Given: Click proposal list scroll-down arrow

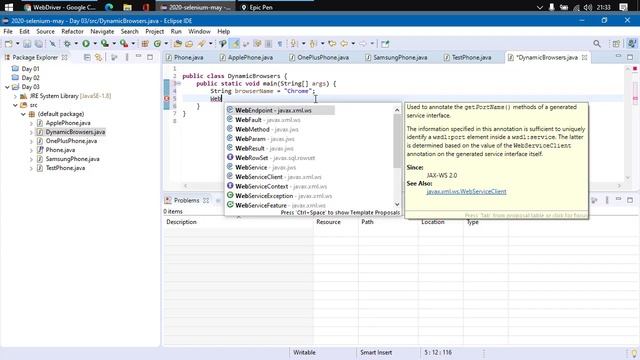Looking at the screenshot, I should tap(397, 204).
